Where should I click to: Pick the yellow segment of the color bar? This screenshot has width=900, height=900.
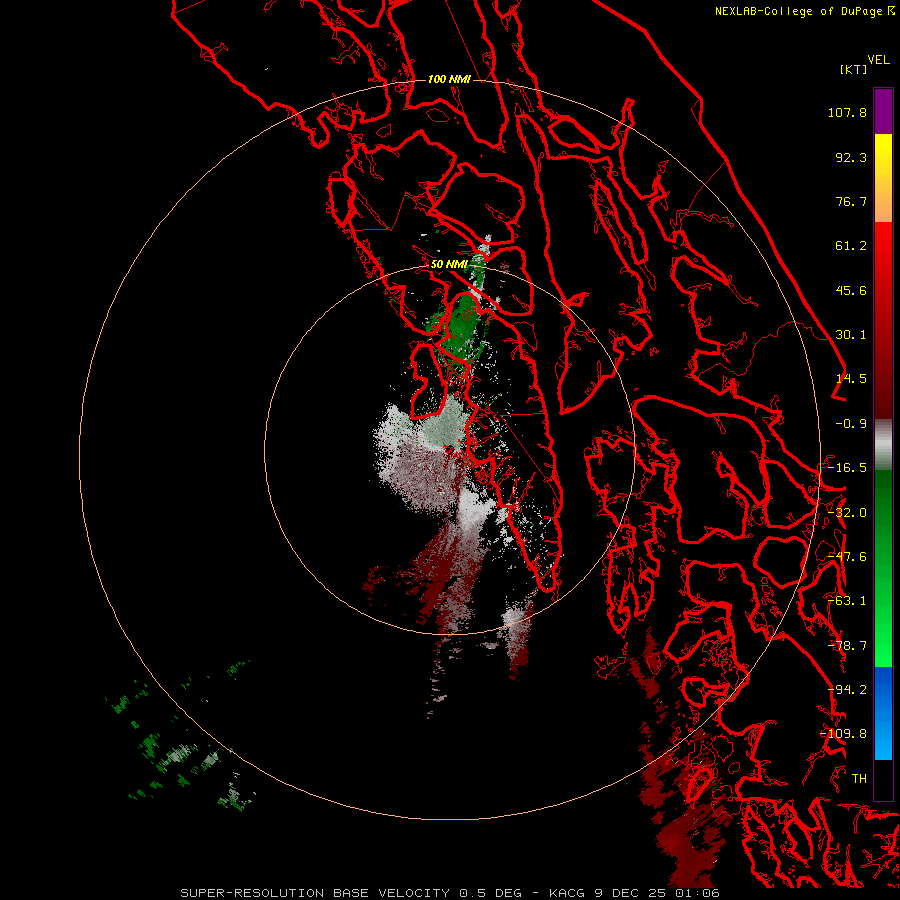(x=883, y=178)
